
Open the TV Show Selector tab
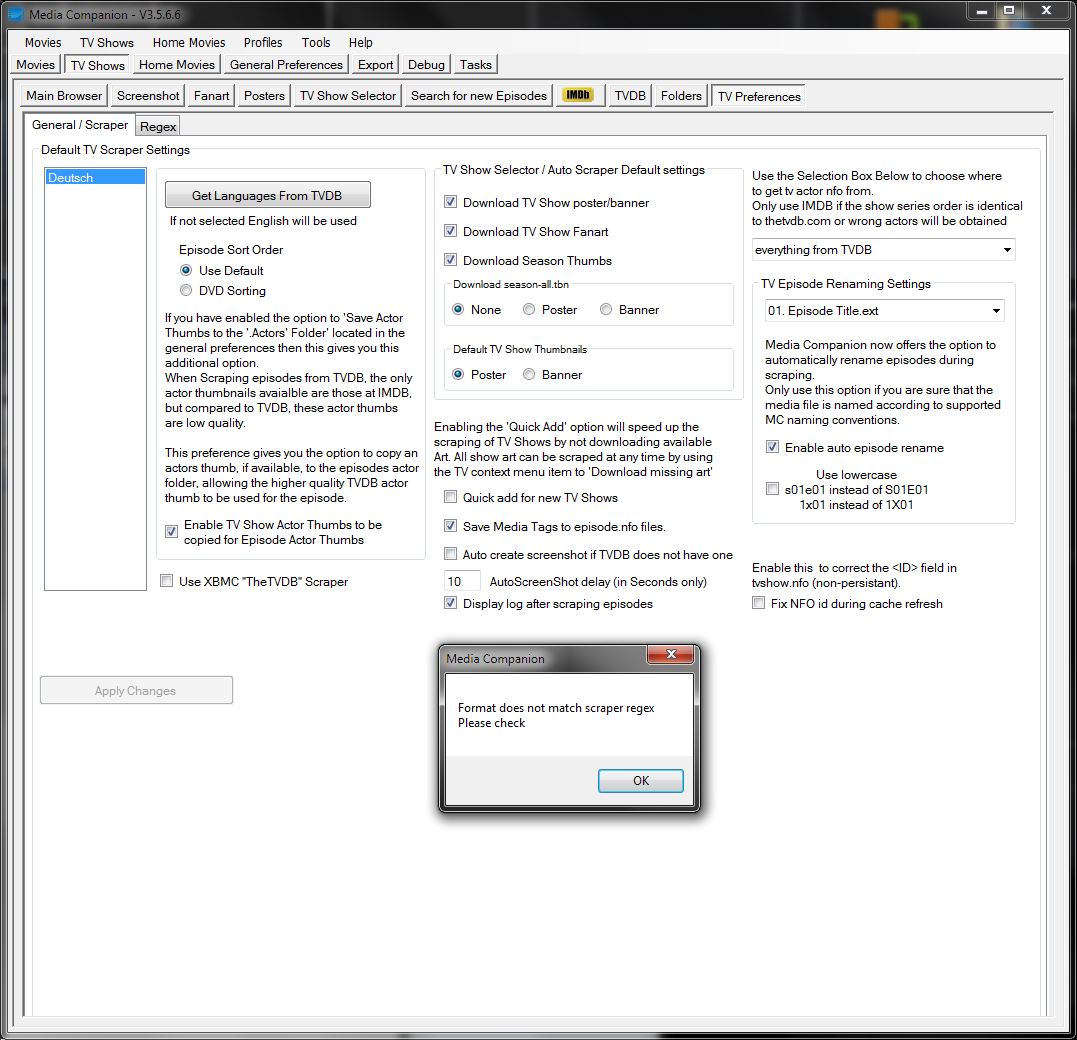pos(348,95)
